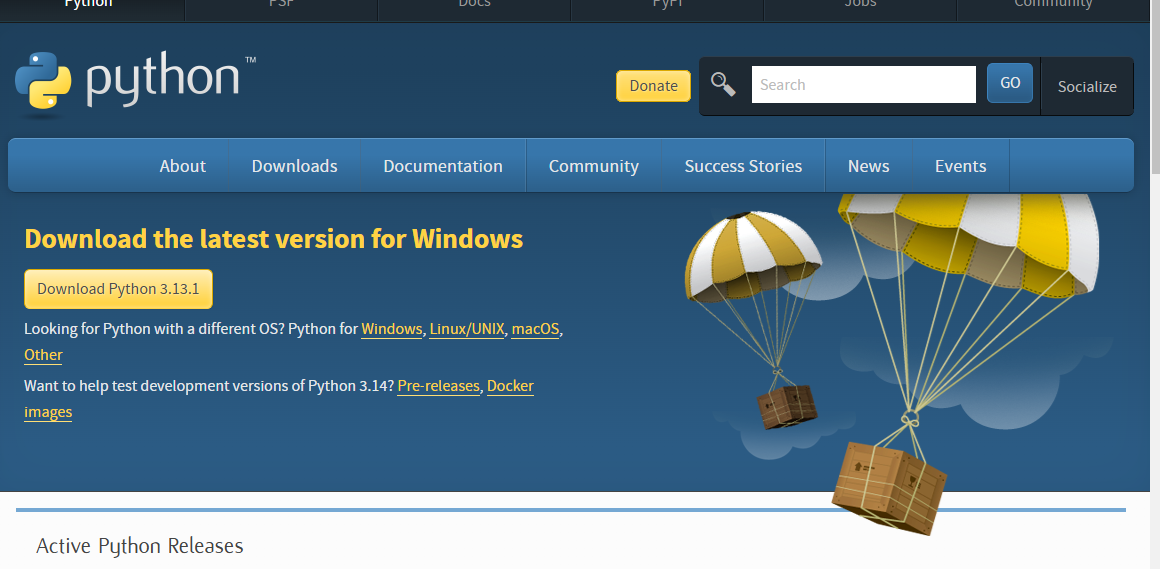Image resolution: width=1160 pixels, height=569 pixels.
Task: Open the News menu
Action: pyautogui.click(x=869, y=166)
